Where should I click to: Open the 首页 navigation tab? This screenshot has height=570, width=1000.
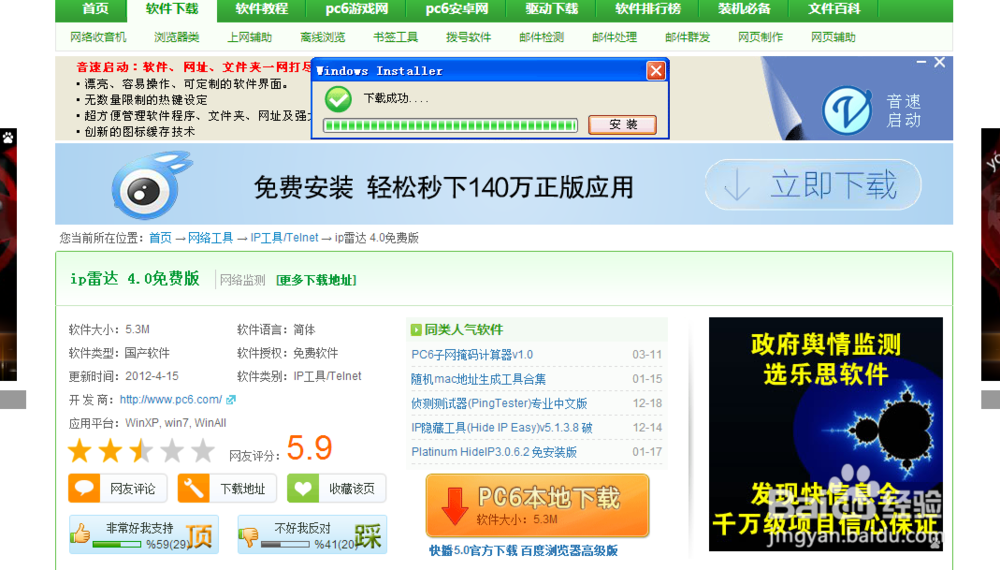click(96, 9)
